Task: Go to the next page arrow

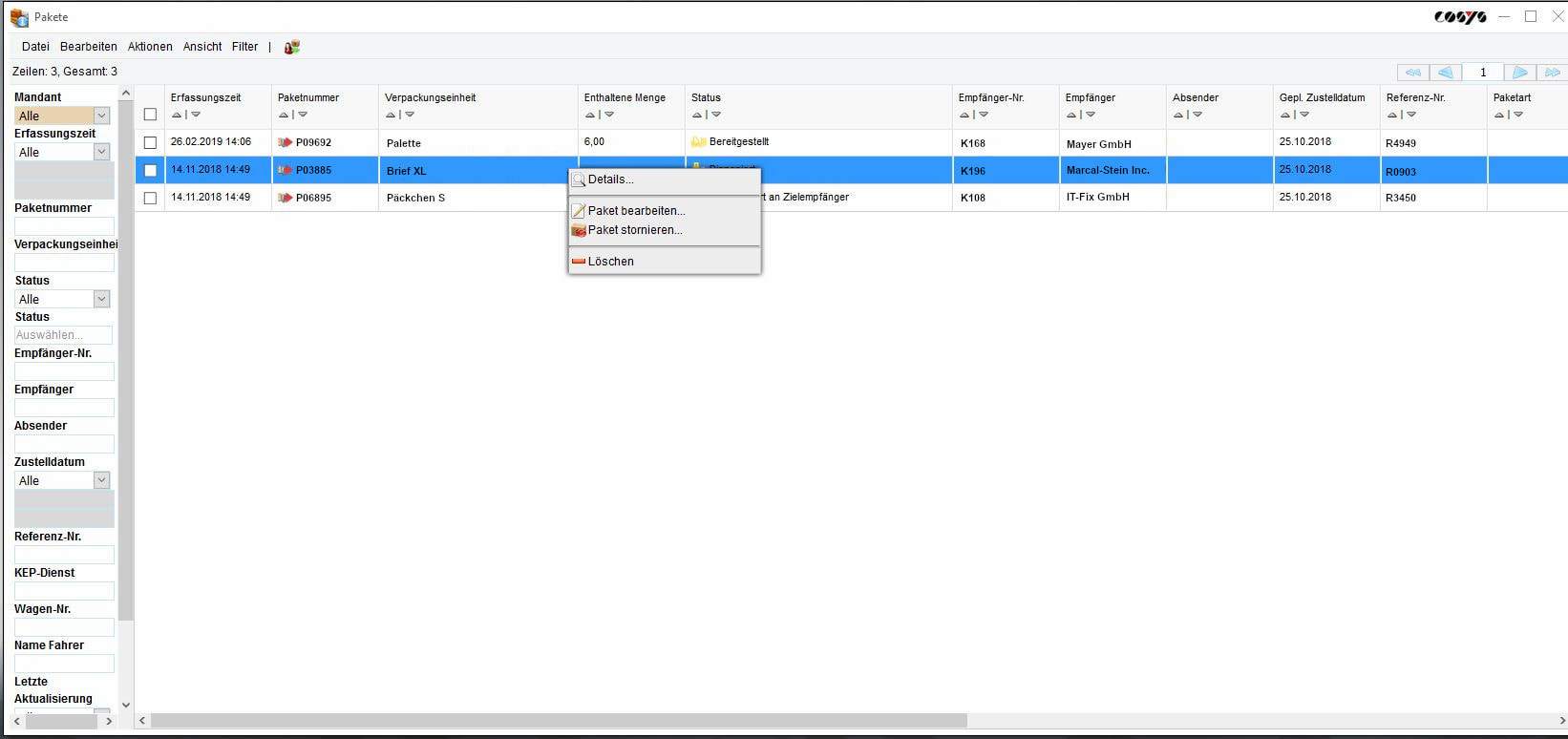Action: point(1519,73)
